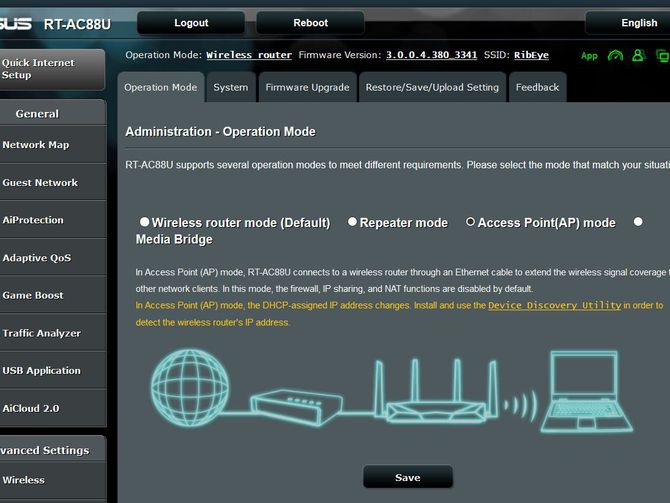Viewport: 670px width, 503px height.
Task: Open the Firmware Upgrade tab
Action: coord(307,87)
